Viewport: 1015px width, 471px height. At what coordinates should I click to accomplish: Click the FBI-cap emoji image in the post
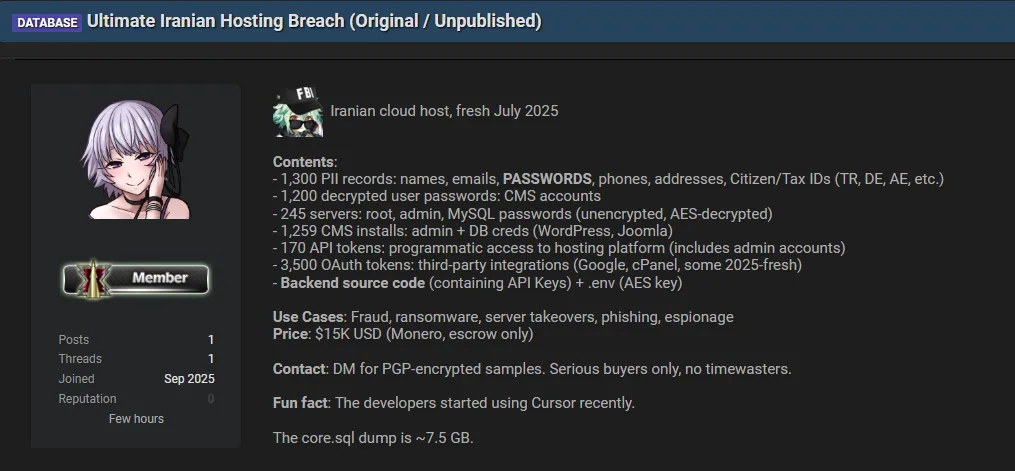point(297,111)
